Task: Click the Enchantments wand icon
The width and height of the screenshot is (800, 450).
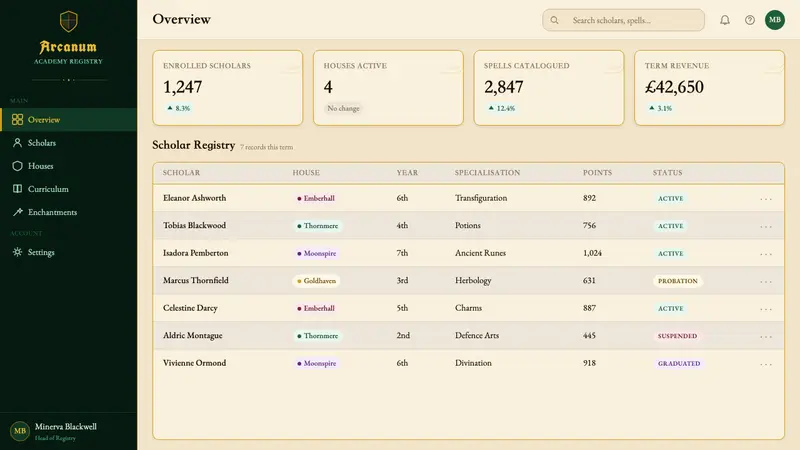Action: coord(17,212)
